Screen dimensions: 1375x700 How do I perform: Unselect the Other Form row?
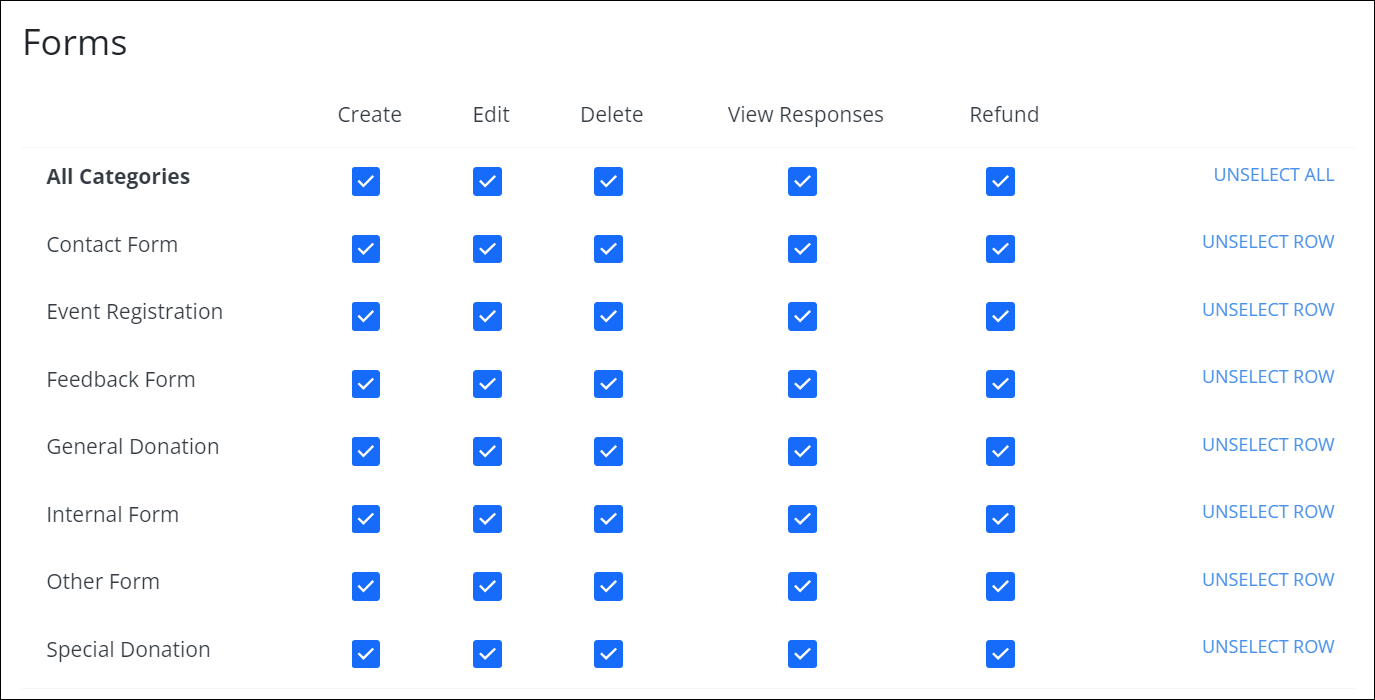click(x=1268, y=580)
